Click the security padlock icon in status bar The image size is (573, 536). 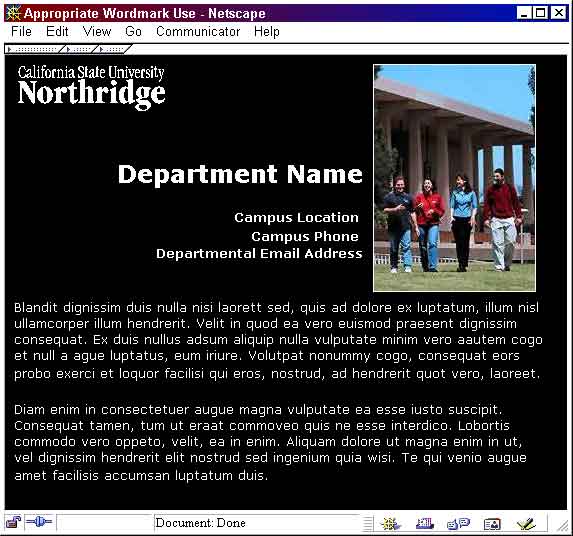tap(13, 522)
